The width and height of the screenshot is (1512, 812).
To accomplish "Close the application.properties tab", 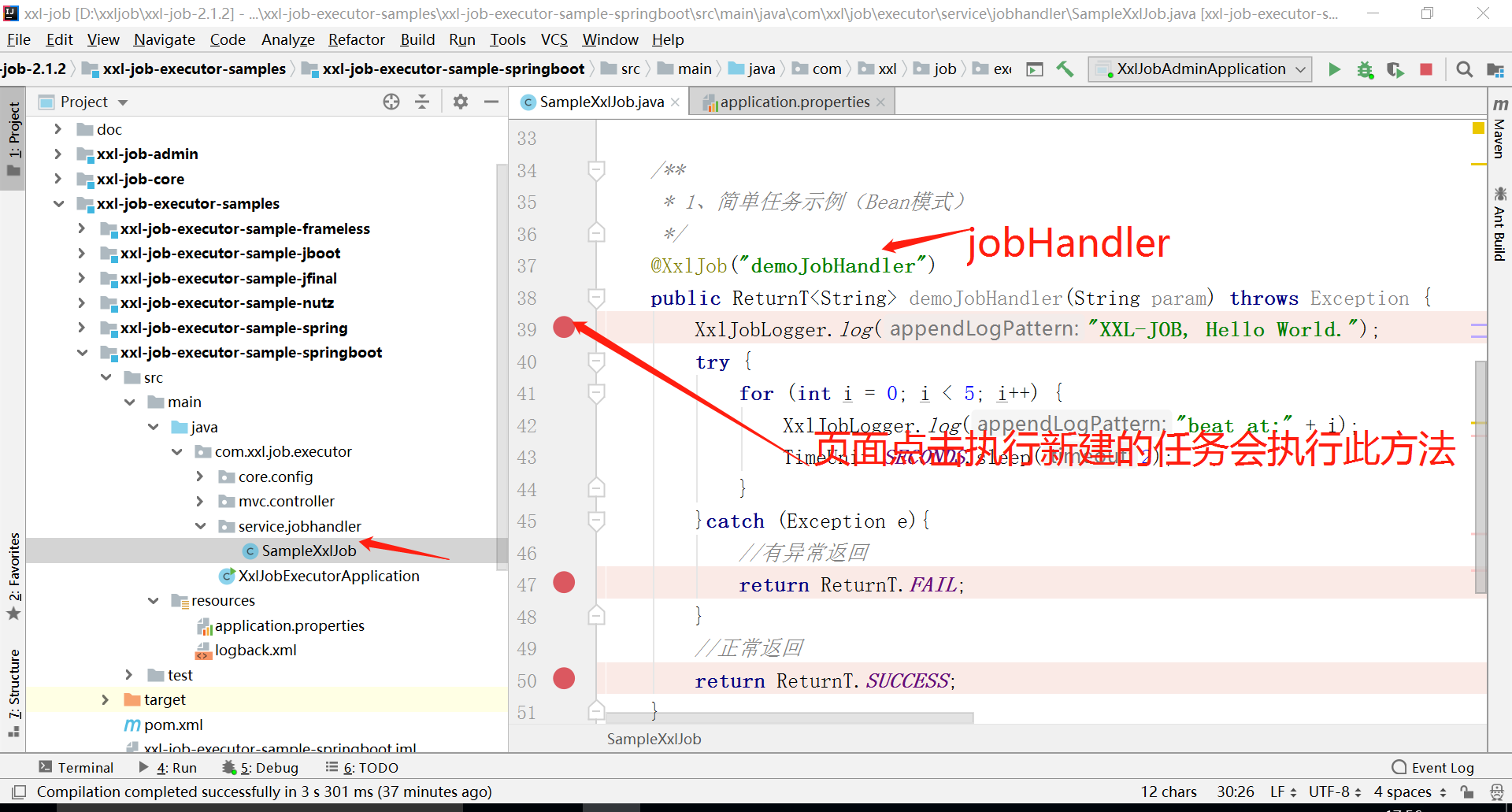I will [880, 102].
